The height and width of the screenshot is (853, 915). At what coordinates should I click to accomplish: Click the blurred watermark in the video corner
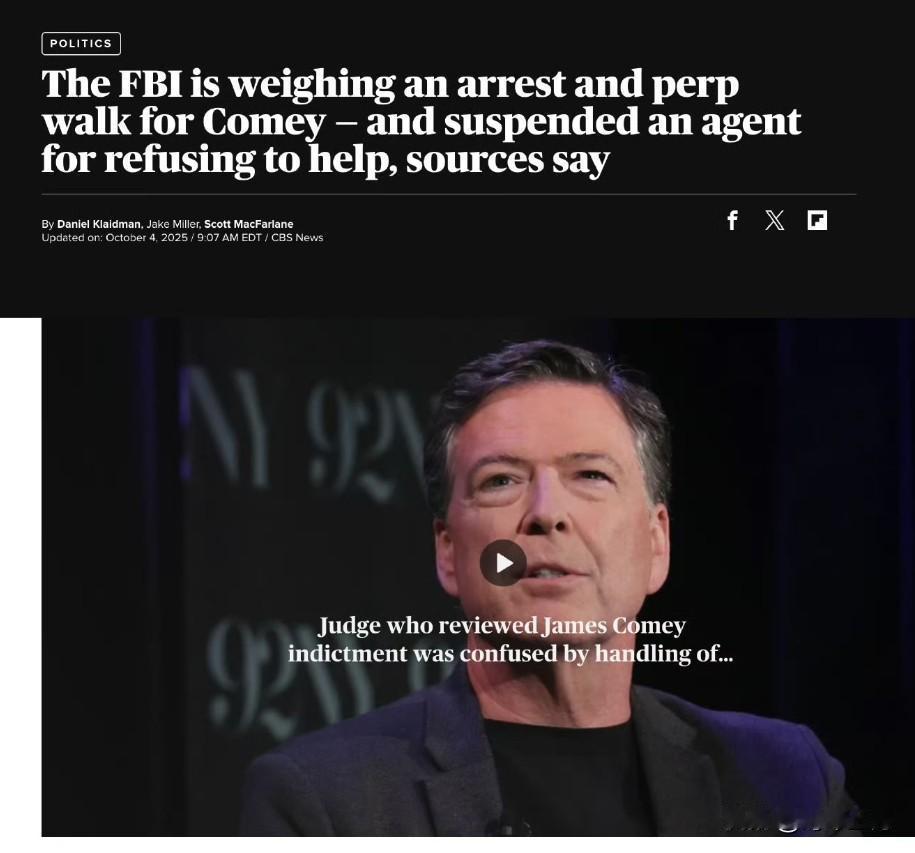coord(805,824)
